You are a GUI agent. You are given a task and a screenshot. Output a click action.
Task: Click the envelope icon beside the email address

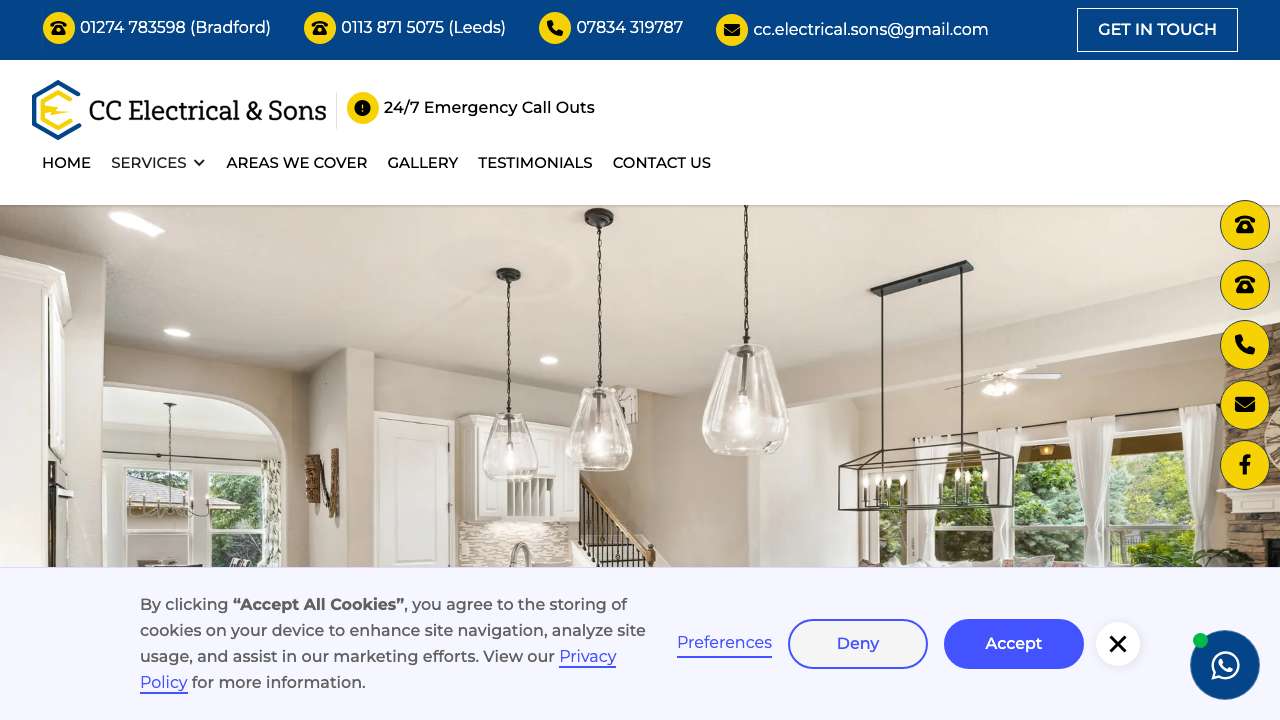click(x=732, y=30)
